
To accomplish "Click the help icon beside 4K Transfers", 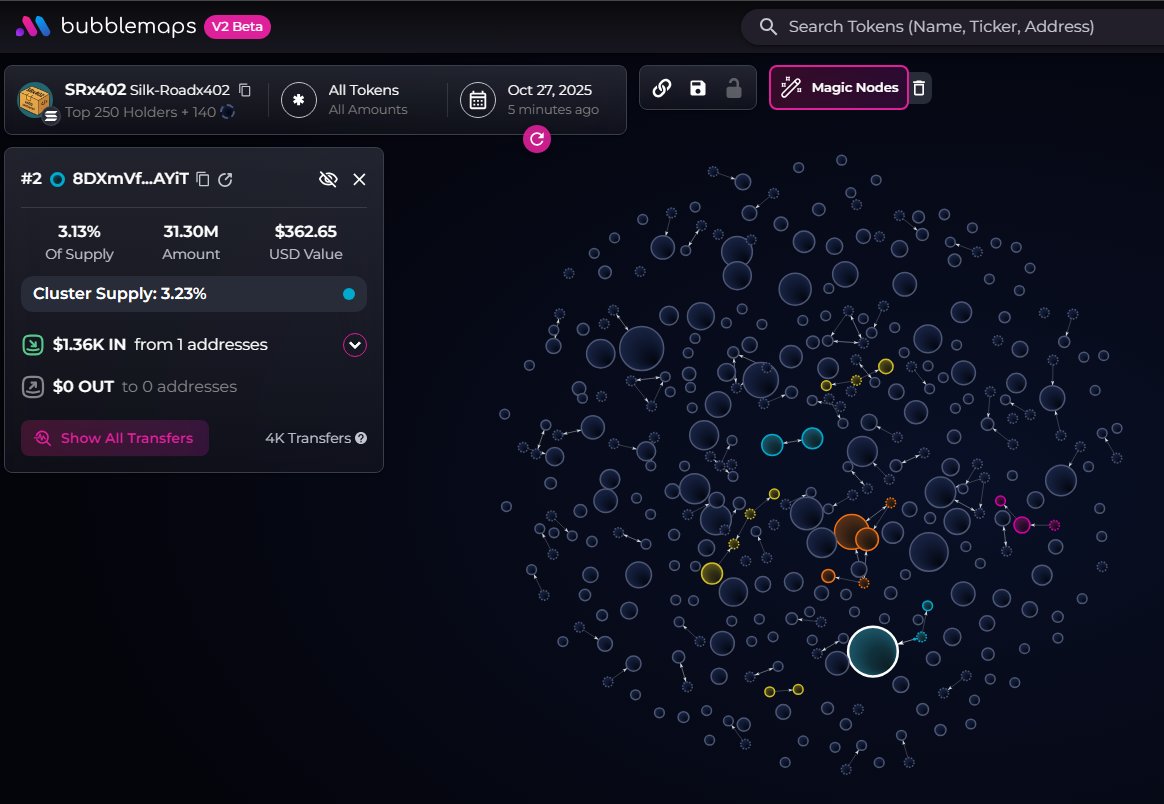I will click(361, 438).
